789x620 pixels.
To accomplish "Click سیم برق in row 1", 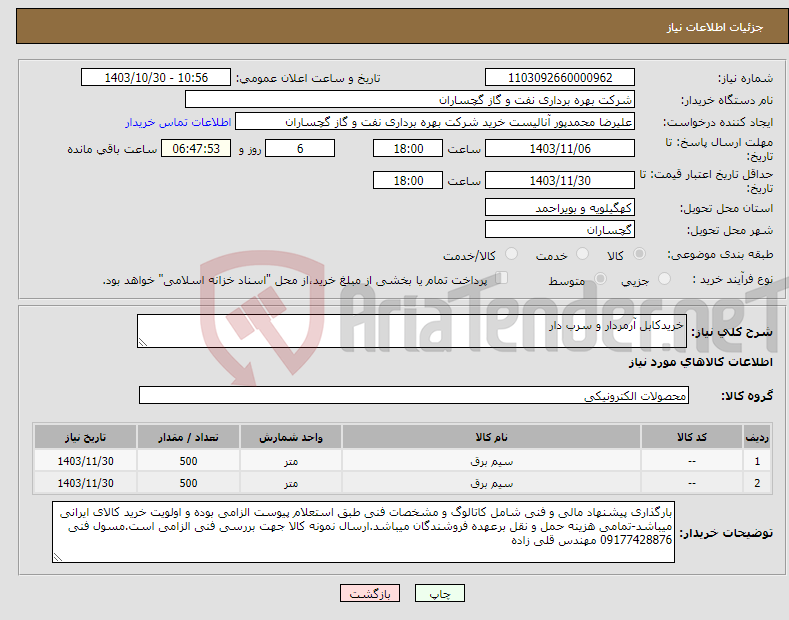I will click(491, 461).
